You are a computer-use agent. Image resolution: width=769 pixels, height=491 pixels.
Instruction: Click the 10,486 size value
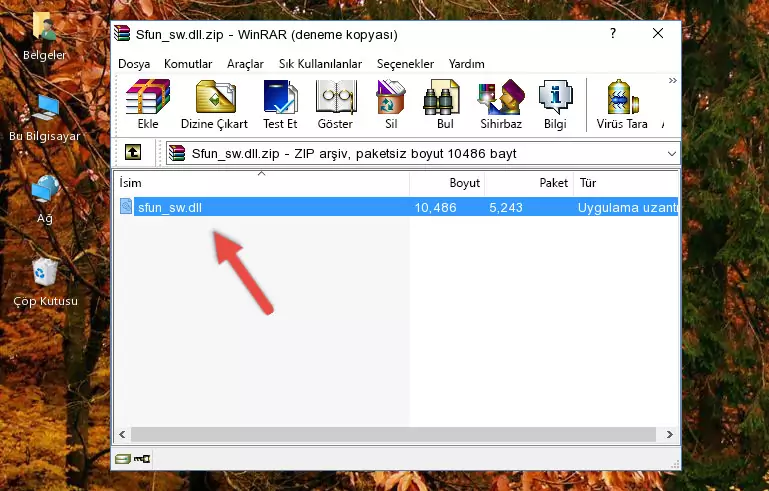(x=435, y=207)
